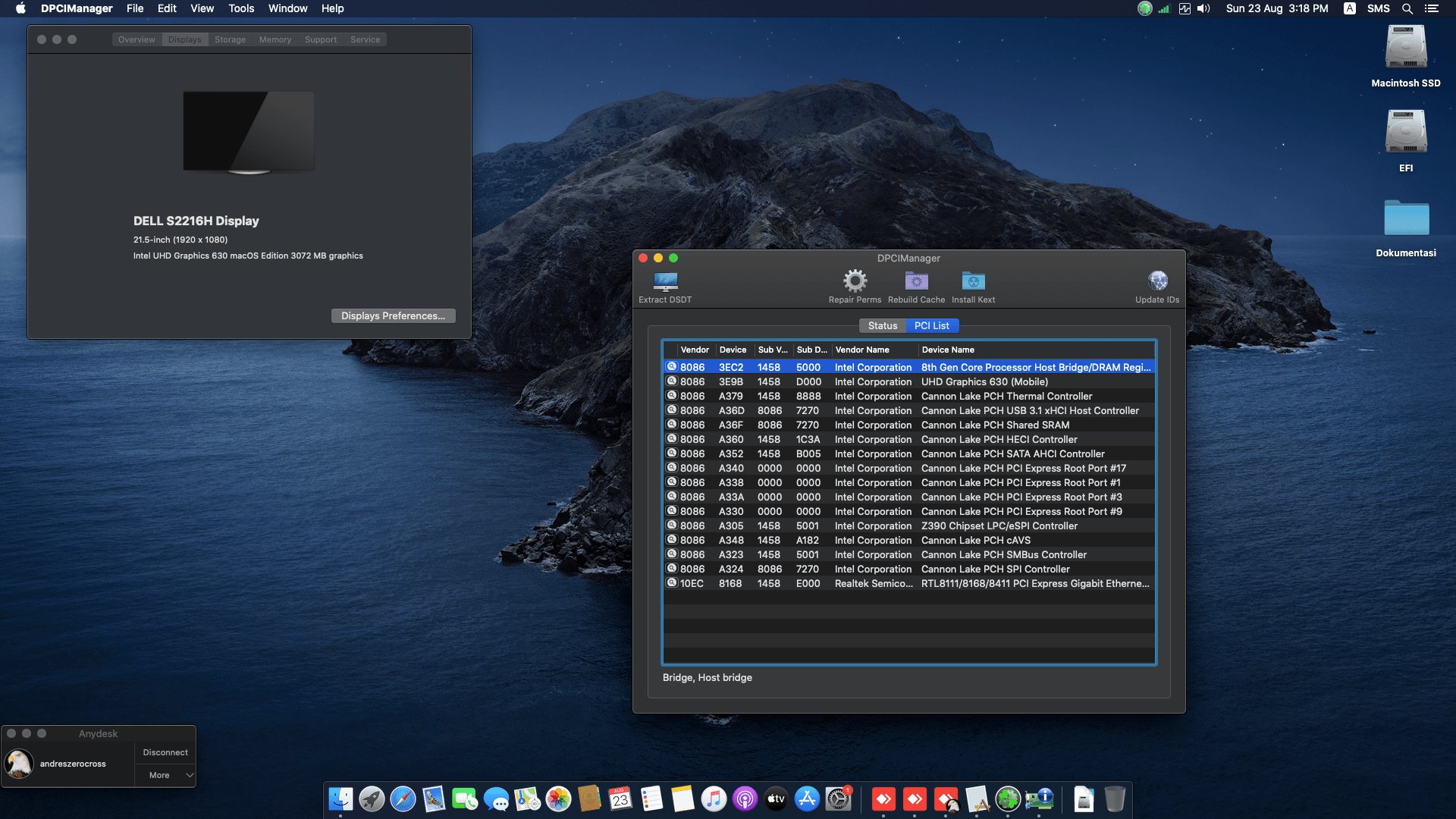Open the Dokumentasi folder
Viewport: 1456px width, 819px height.
tap(1405, 218)
